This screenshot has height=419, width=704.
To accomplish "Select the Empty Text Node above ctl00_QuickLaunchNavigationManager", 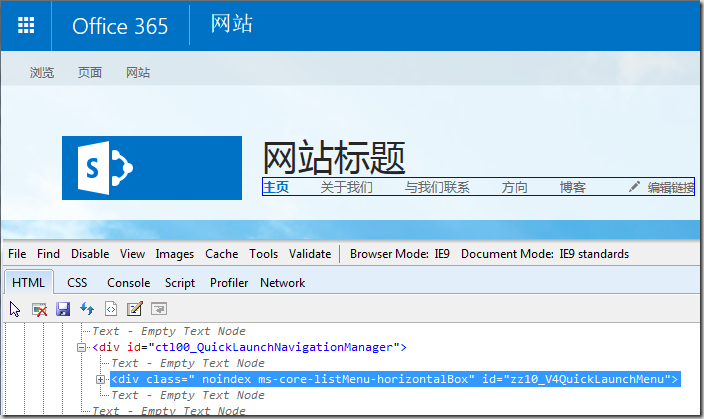I will coord(169,331).
